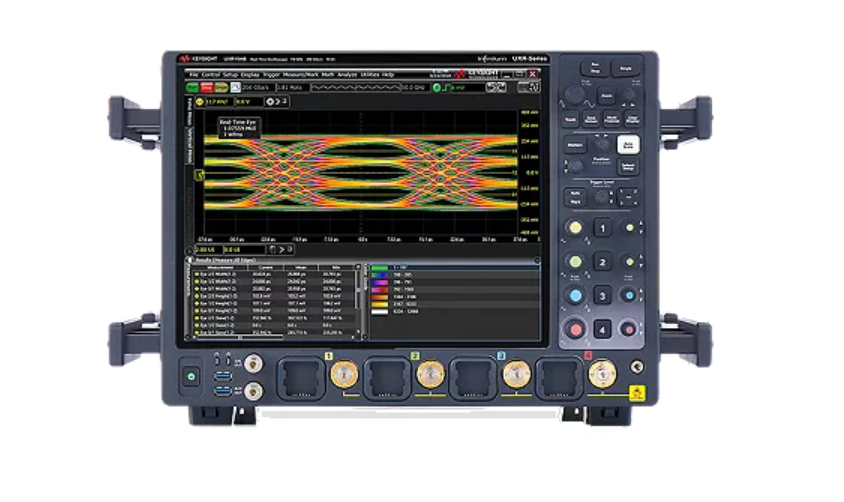Viewport: 844px width, 502px height.
Task: Click the Trigger Level knob
Action: [x=601, y=197]
